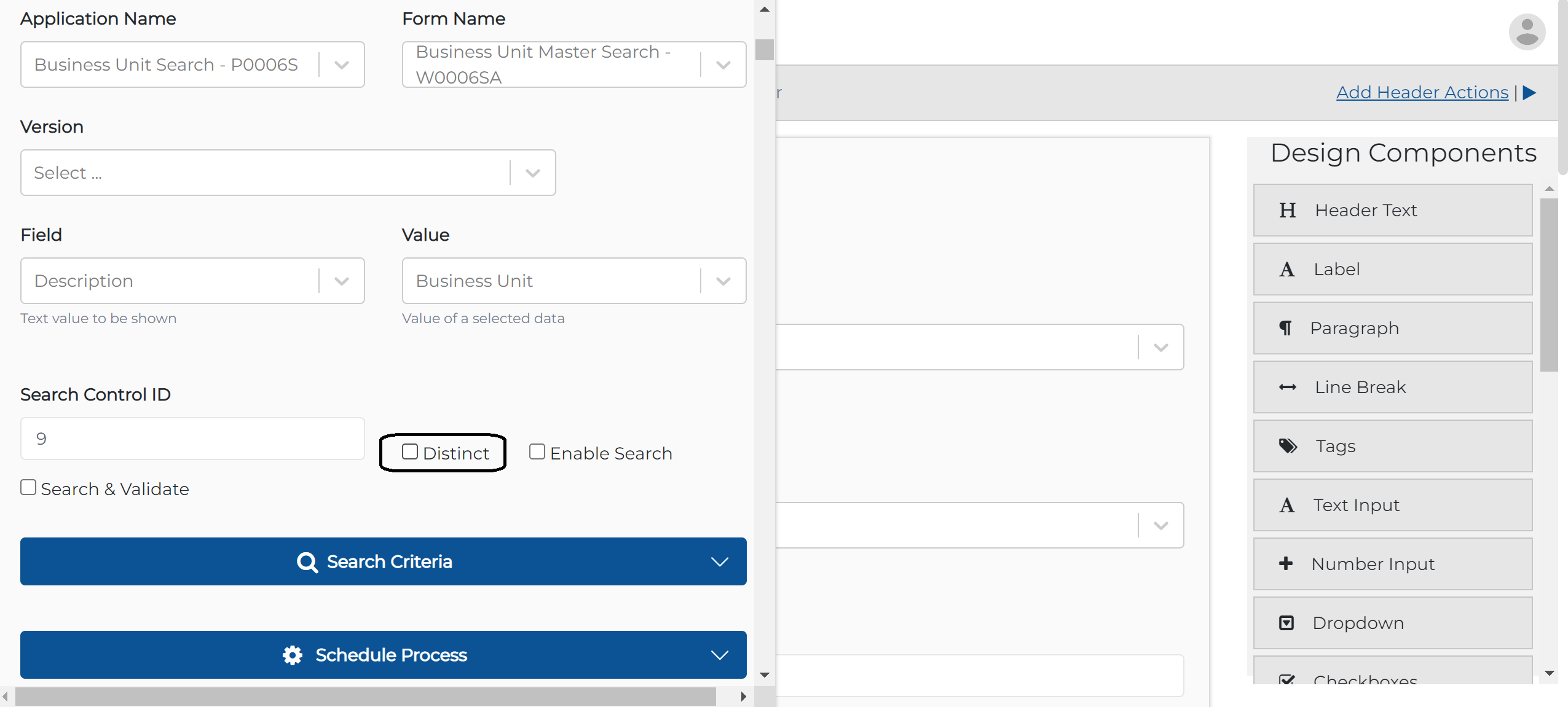Add a Number Input component
Image resolution: width=1568 pixels, height=707 pixels.
click(x=1392, y=564)
